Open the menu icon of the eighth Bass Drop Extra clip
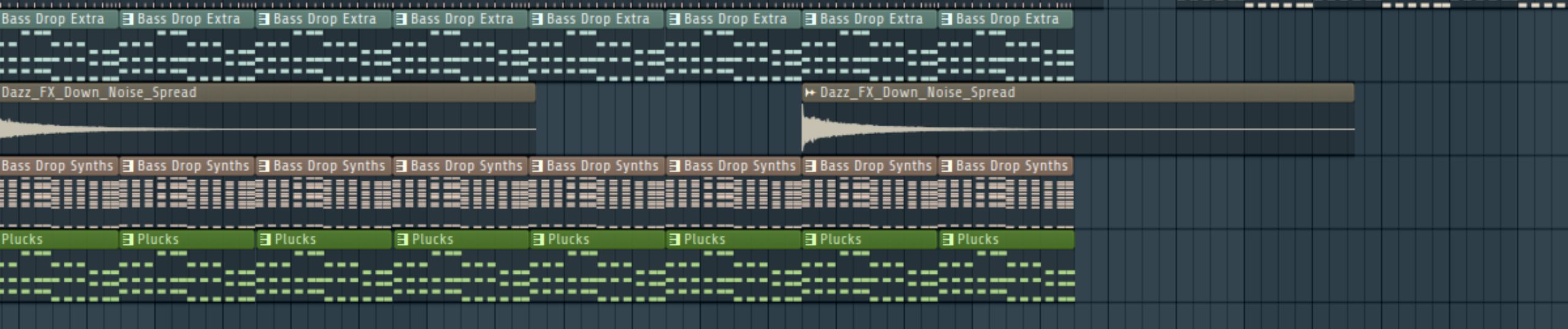1568x329 pixels. 946,19
